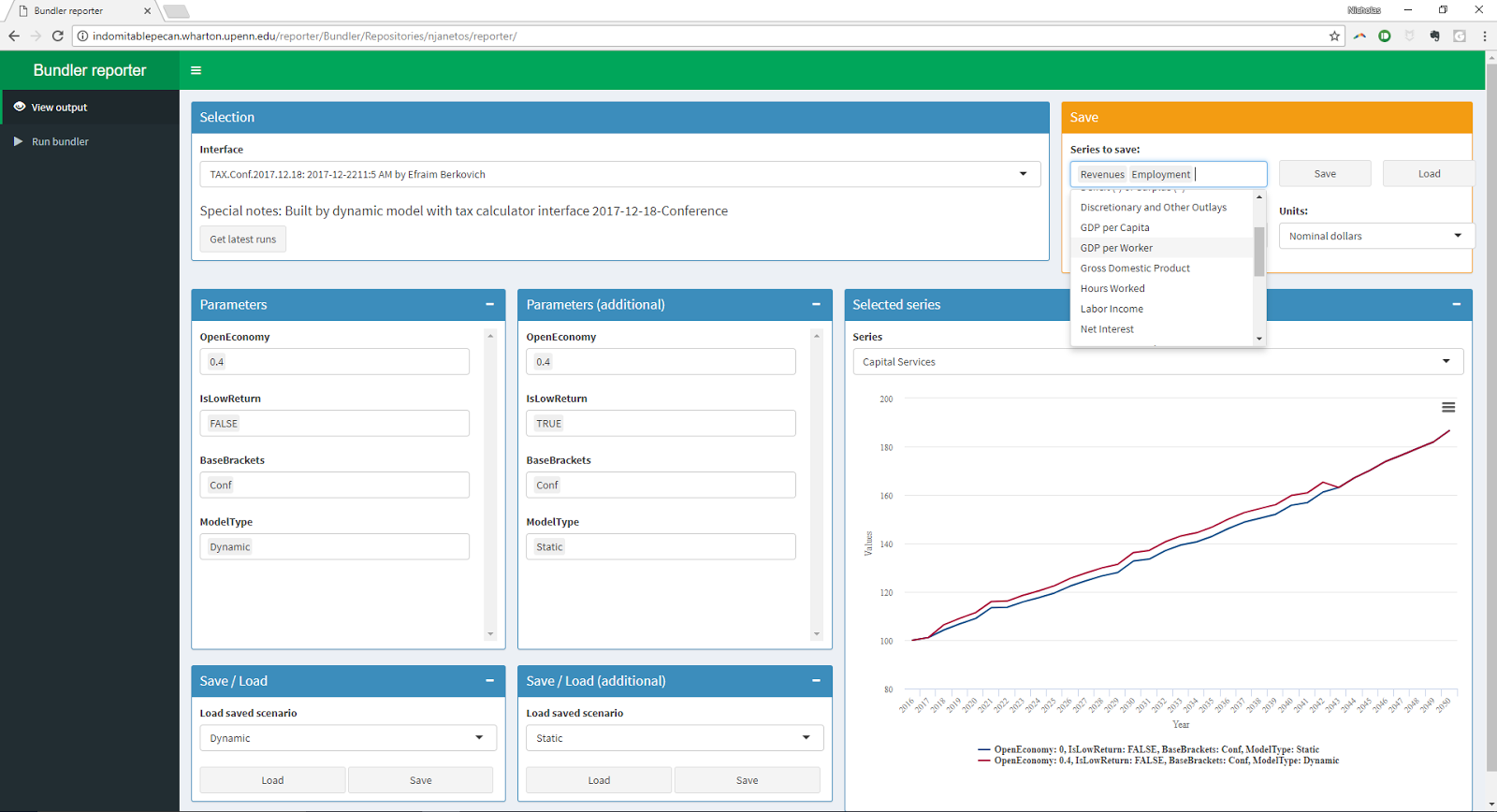Screen dimensions: 1497x812
Task: Select Gross Domestic Product option
Action: [1161, 268]
